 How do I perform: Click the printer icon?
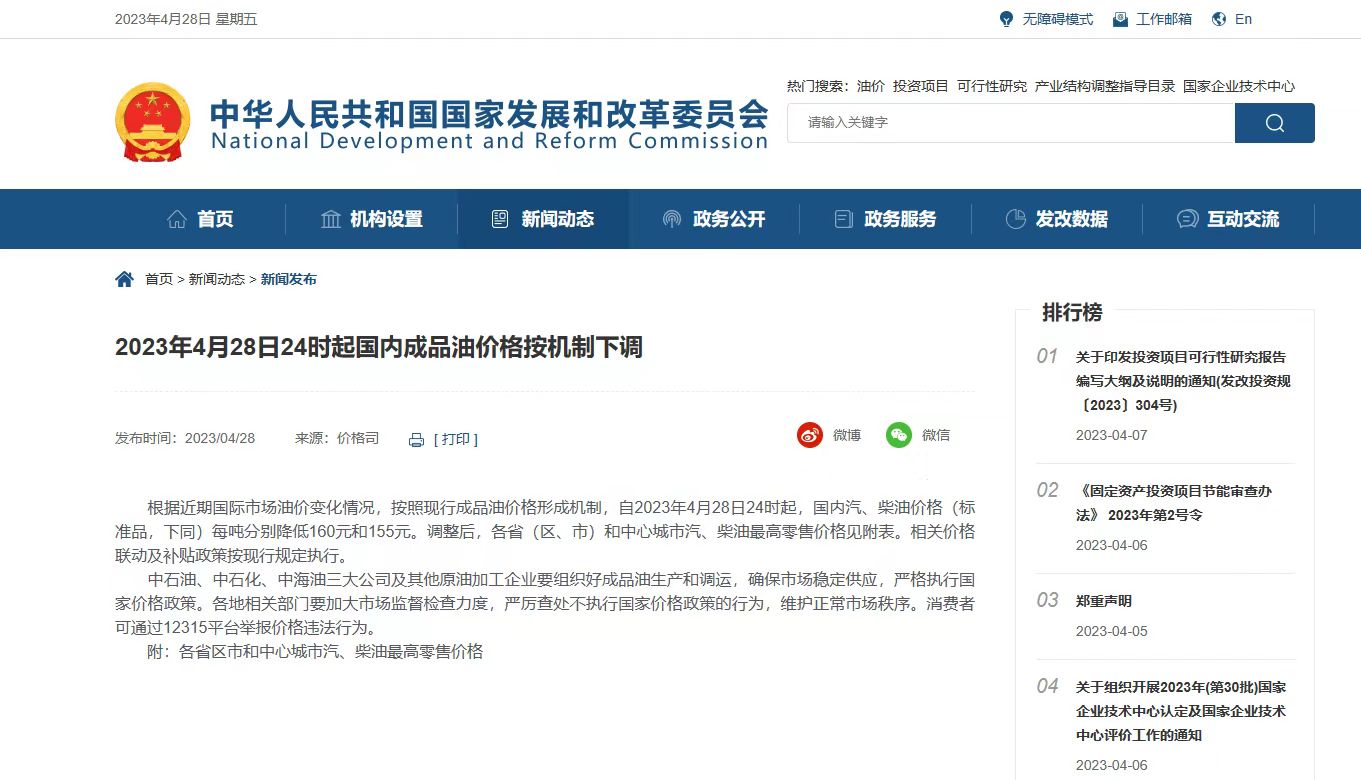[x=417, y=440]
